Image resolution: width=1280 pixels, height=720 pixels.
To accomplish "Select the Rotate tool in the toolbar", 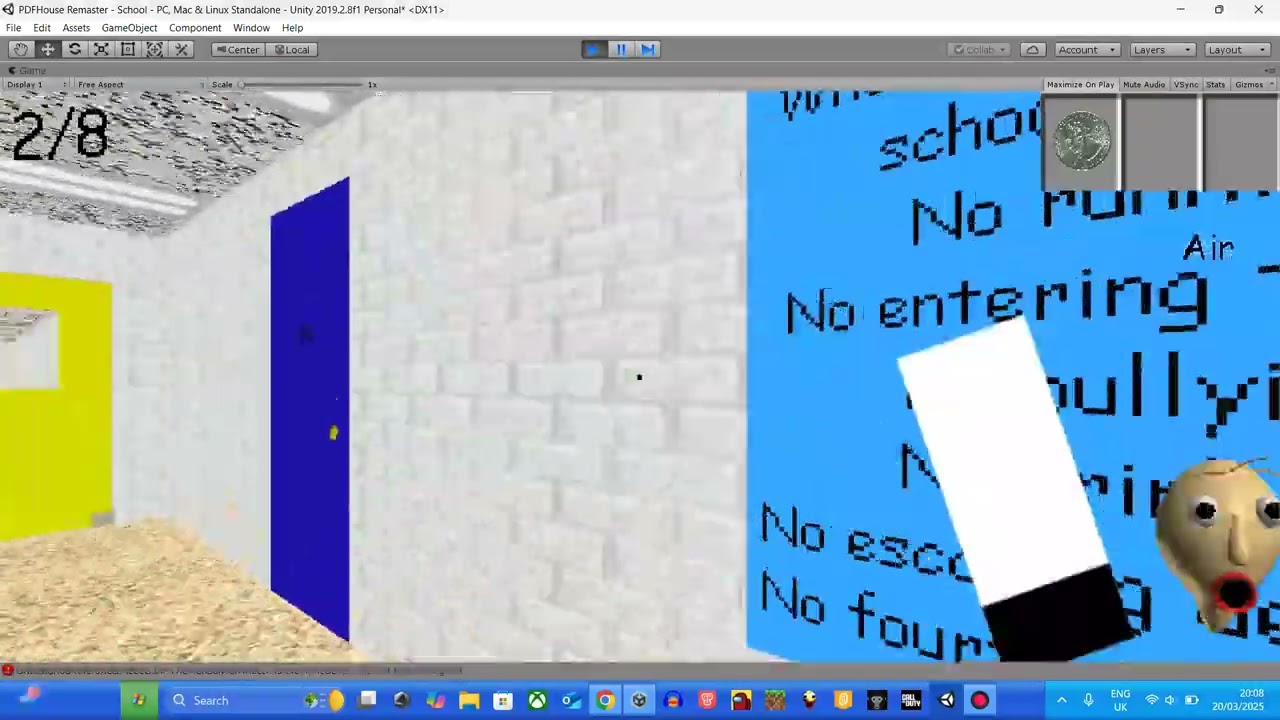I will point(74,49).
